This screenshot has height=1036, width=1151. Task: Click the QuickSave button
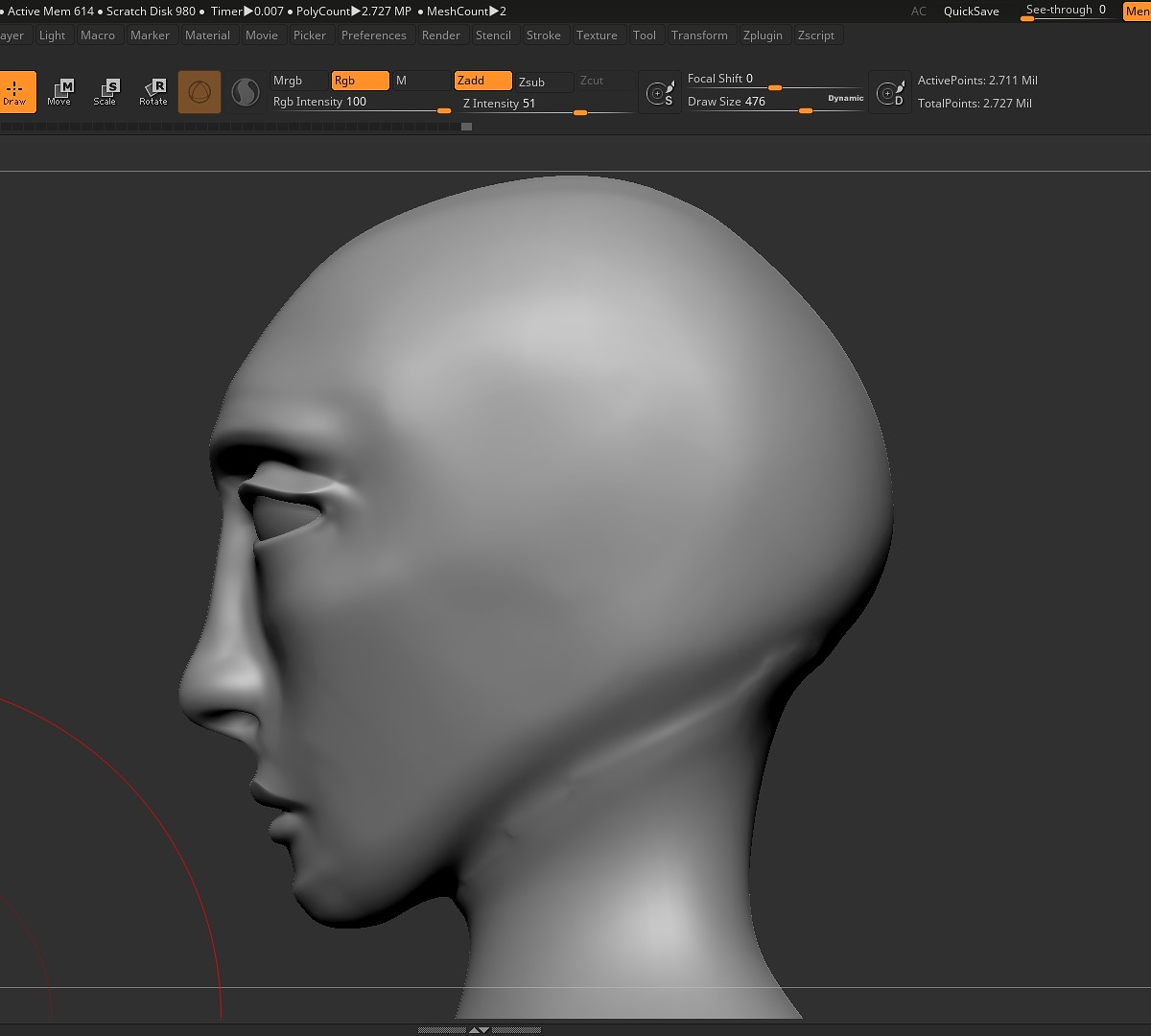click(972, 12)
